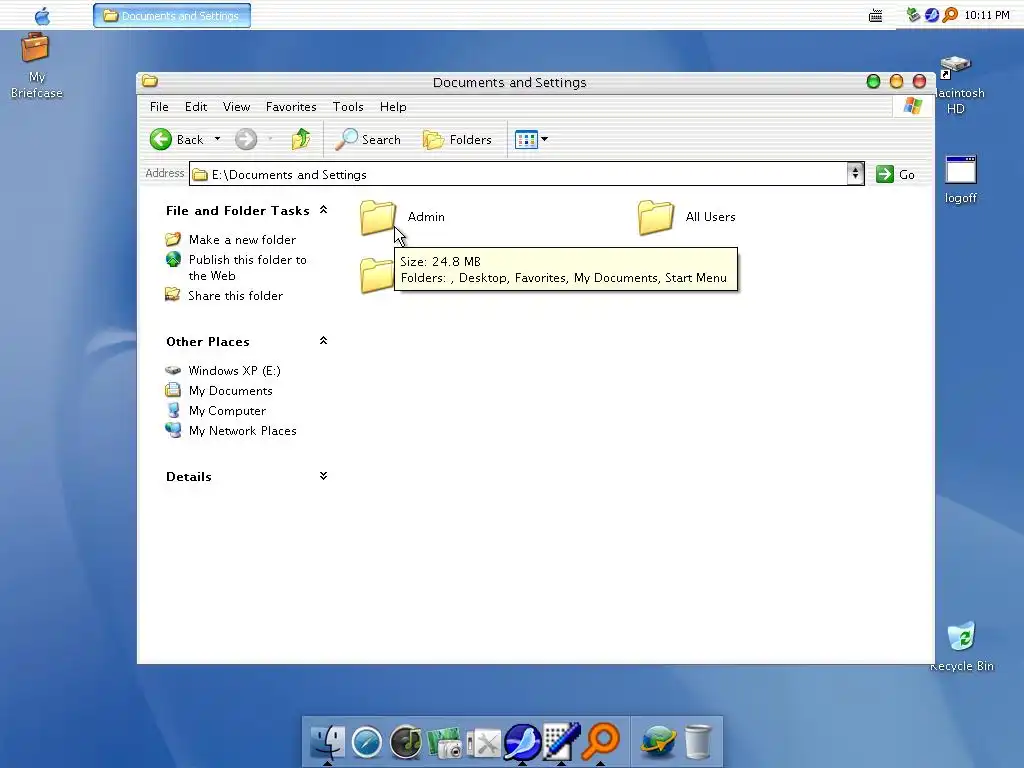Click Publish this folder to the Web
Image resolution: width=1024 pixels, height=768 pixels.
pos(248,268)
